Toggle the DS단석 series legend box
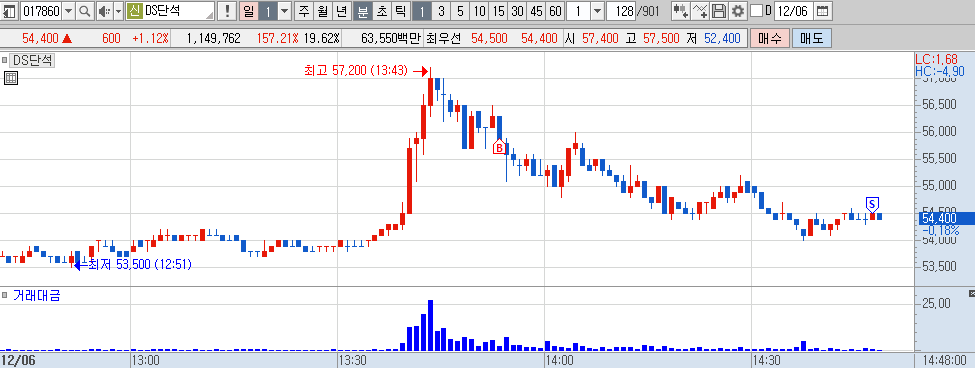The width and height of the screenshot is (975, 368). click(4, 61)
